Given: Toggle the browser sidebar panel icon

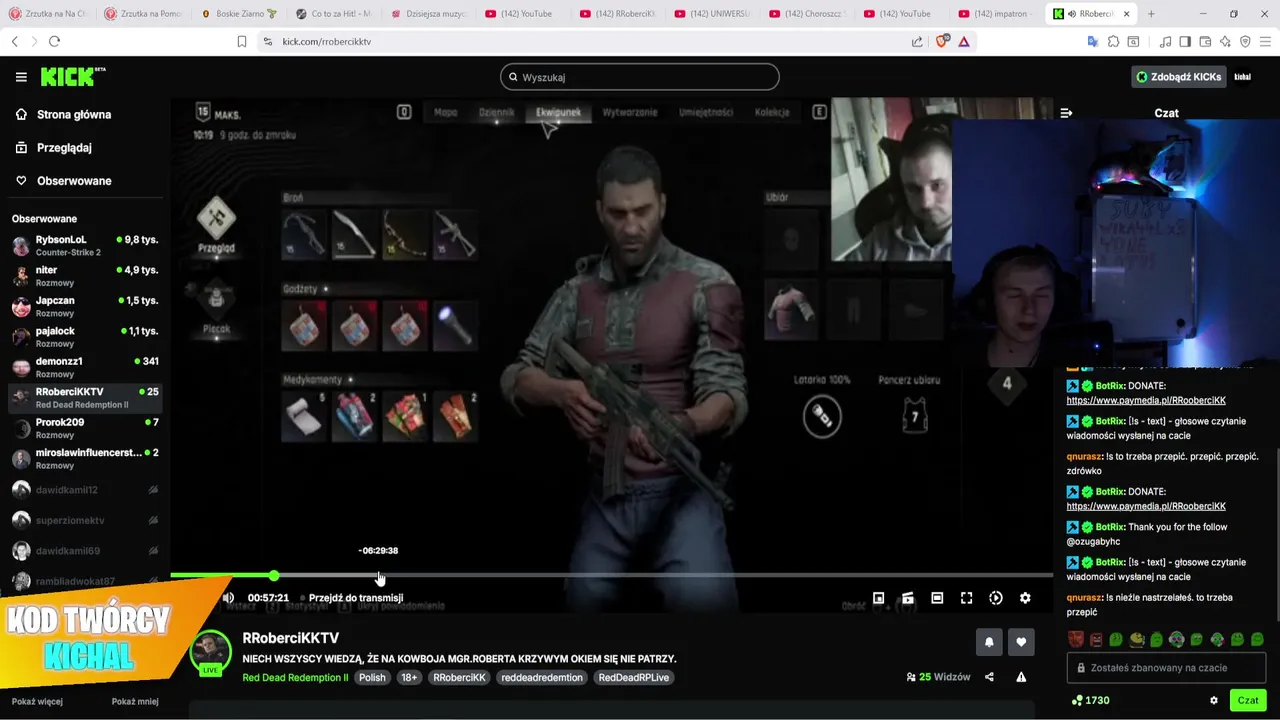Looking at the screenshot, I should [x=1185, y=41].
